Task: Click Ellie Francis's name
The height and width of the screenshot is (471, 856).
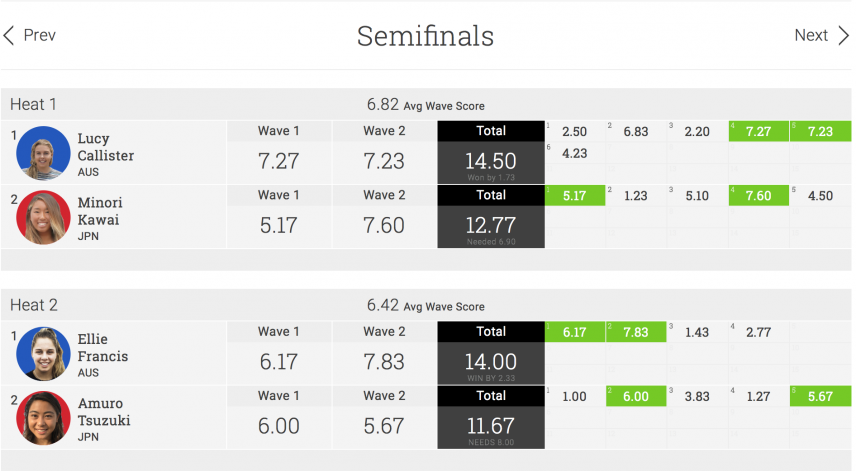Action: pyautogui.click(x=103, y=348)
